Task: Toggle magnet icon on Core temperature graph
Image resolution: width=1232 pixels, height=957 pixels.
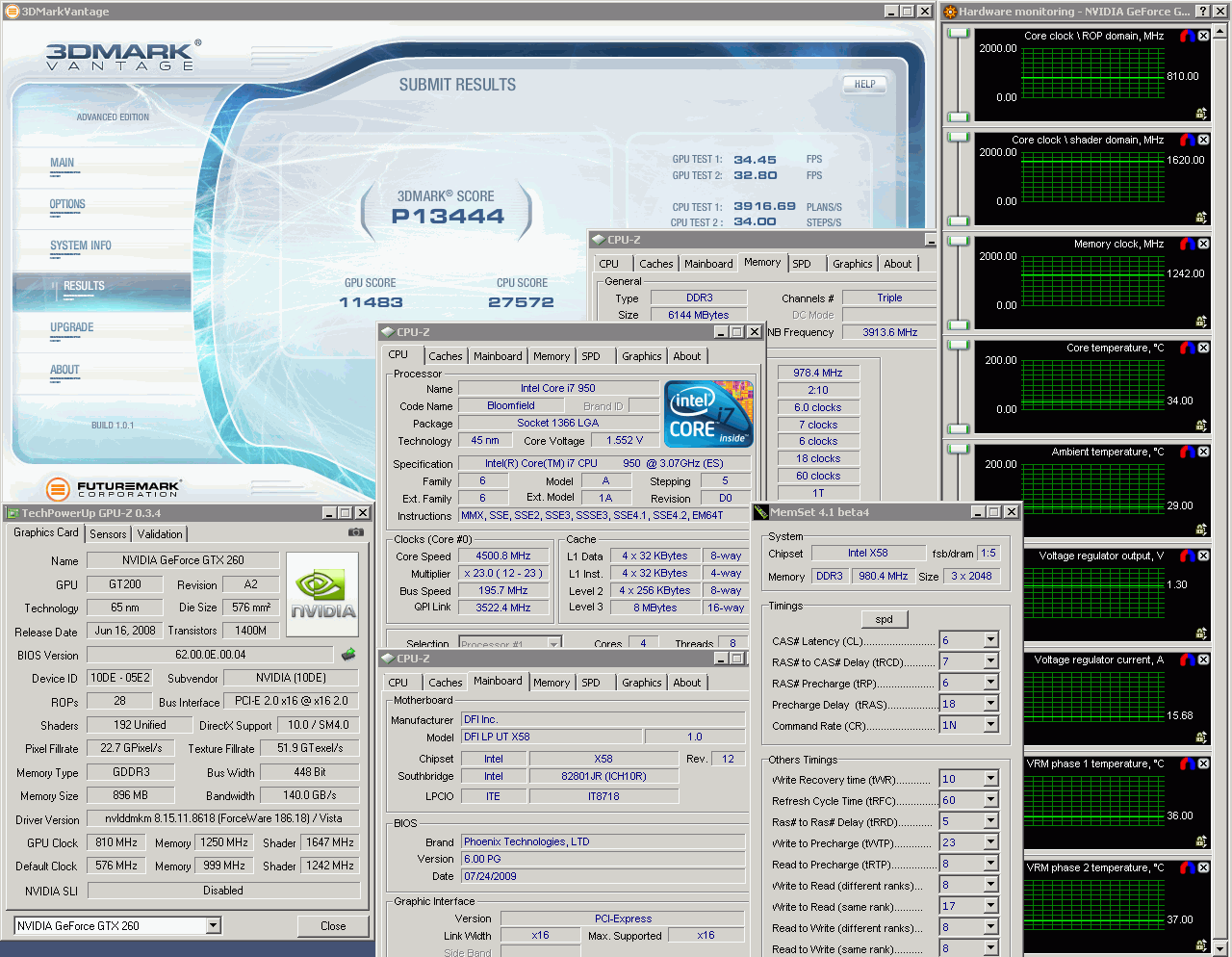Action: [x=1187, y=348]
